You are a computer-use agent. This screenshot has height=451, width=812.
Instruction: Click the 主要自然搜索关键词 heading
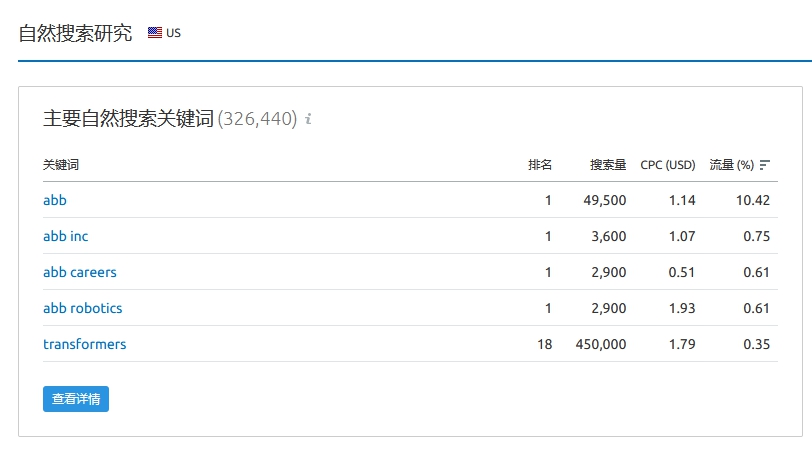point(128,119)
